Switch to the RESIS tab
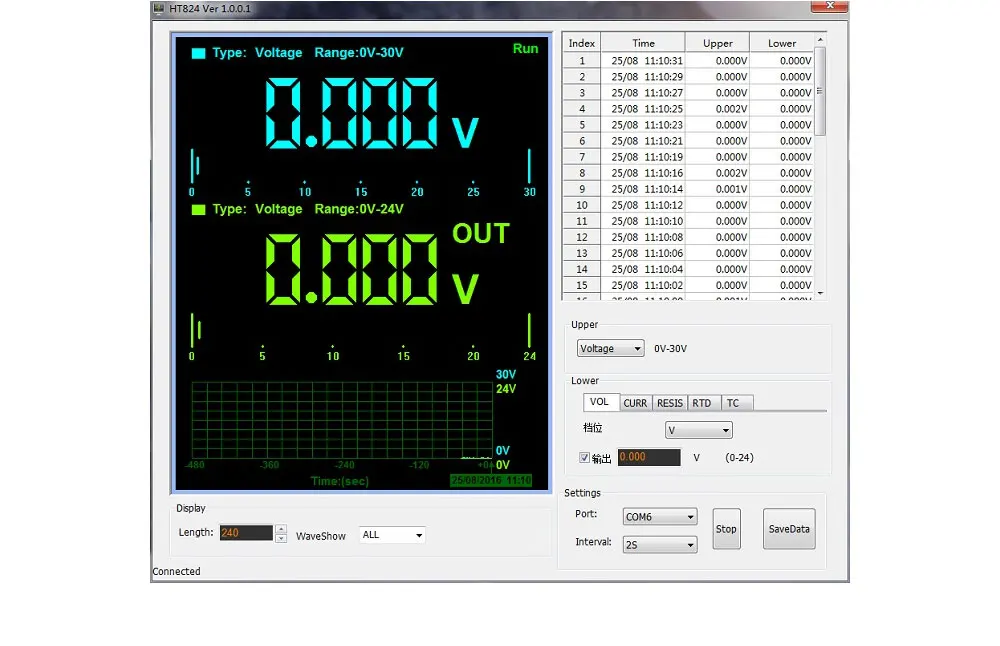Screen dimensions: 1000x646 [670, 403]
